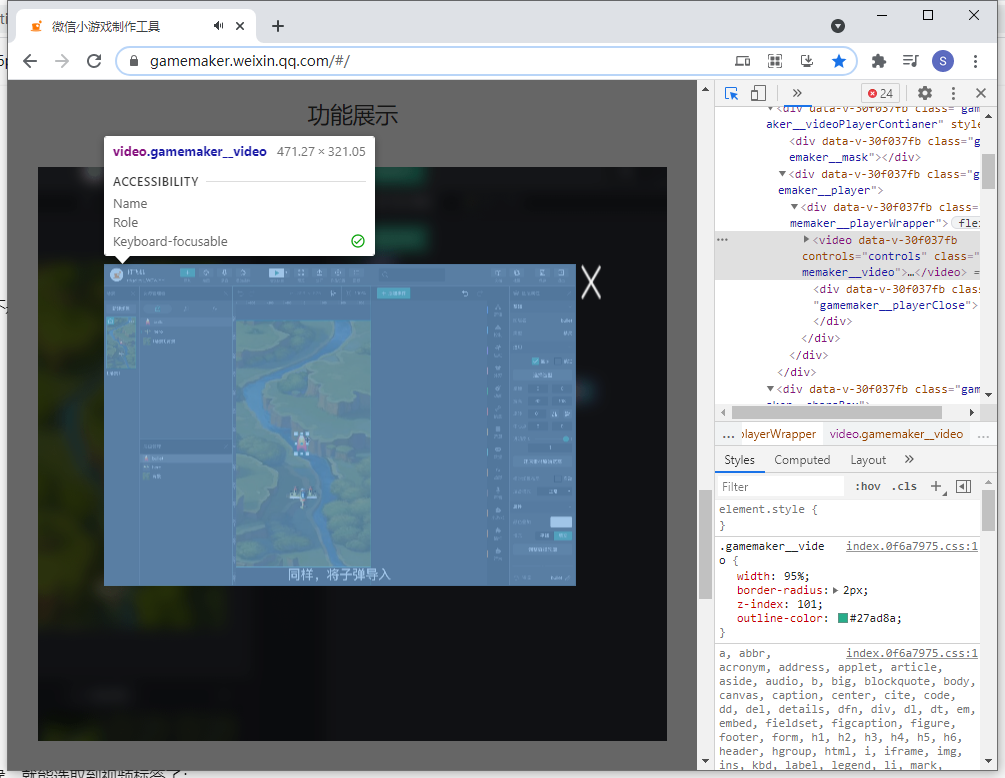Select playerWrapper in breadcrumb
The image size is (1005, 778).
pos(778,434)
